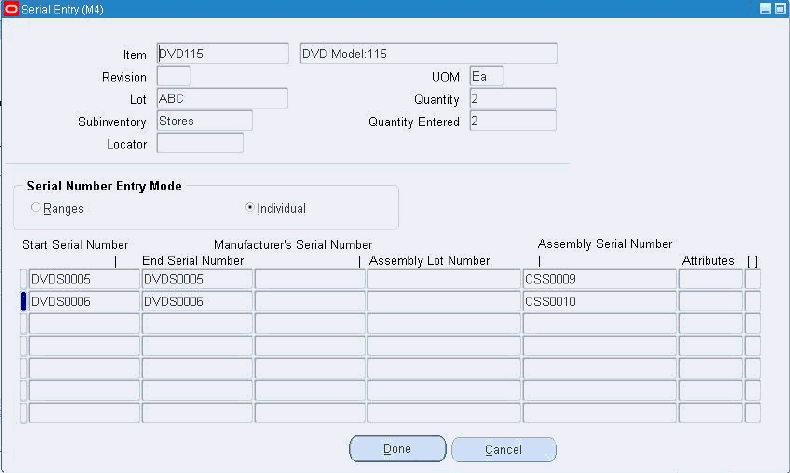Click descriptive flexfield box in CSS0010 row
The height and width of the screenshot is (473, 790).
point(753,301)
